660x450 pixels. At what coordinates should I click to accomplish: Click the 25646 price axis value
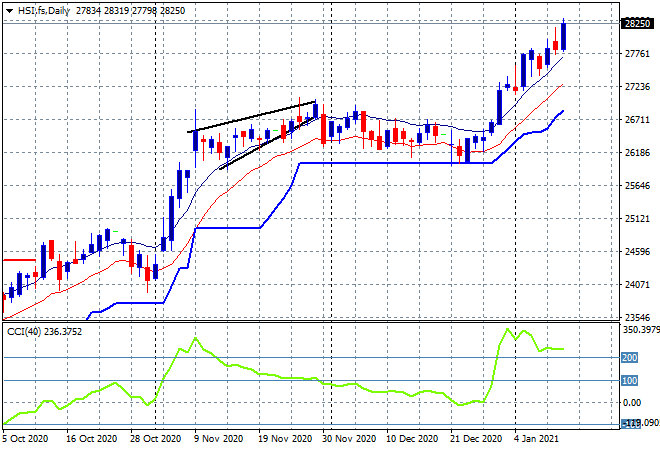pyautogui.click(x=637, y=186)
